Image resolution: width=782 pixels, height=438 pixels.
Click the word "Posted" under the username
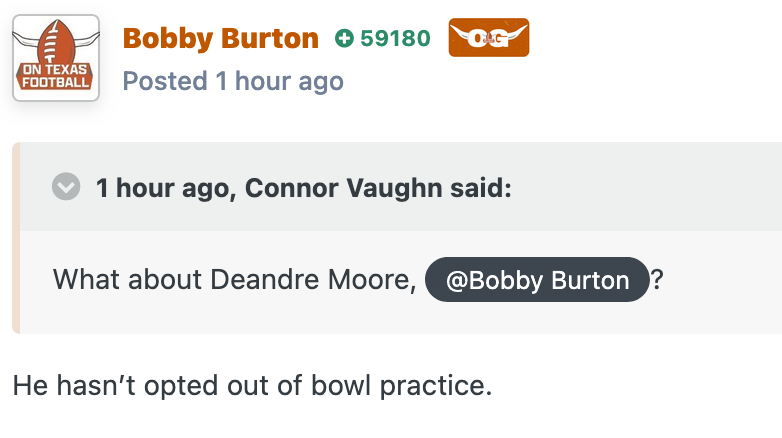pyautogui.click(x=165, y=81)
